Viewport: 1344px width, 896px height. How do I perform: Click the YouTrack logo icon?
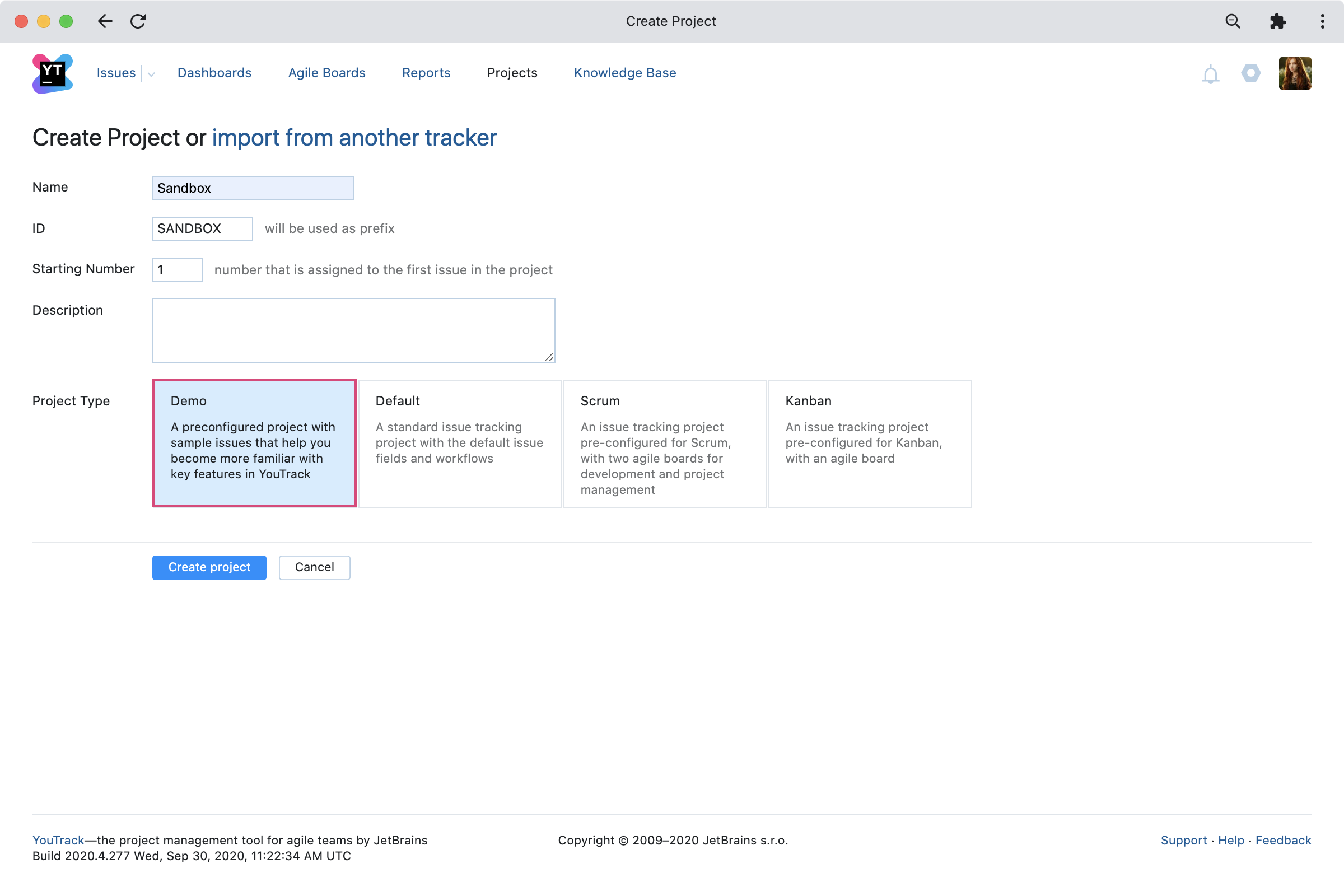(x=52, y=73)
